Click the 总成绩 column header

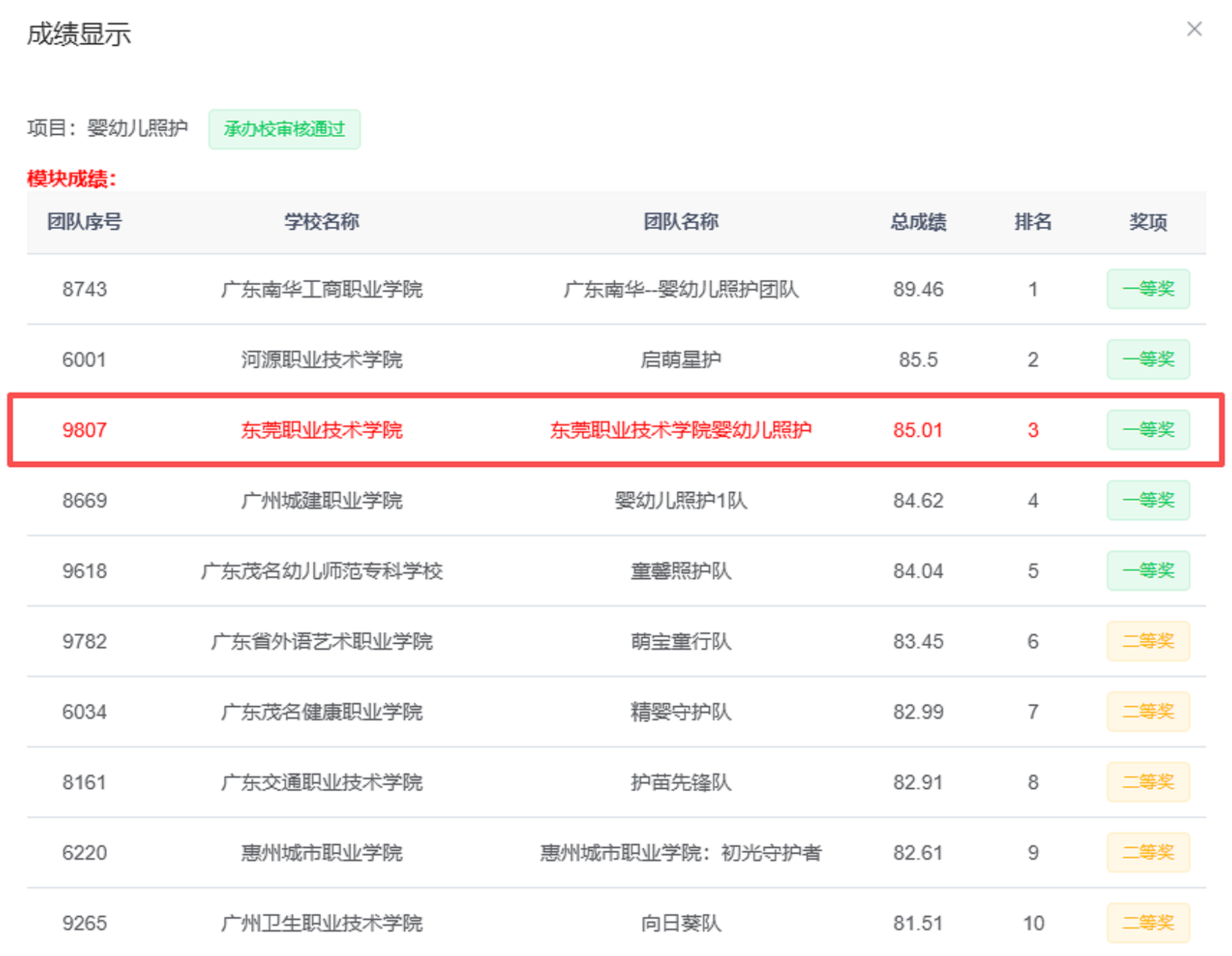click(917, 221)
